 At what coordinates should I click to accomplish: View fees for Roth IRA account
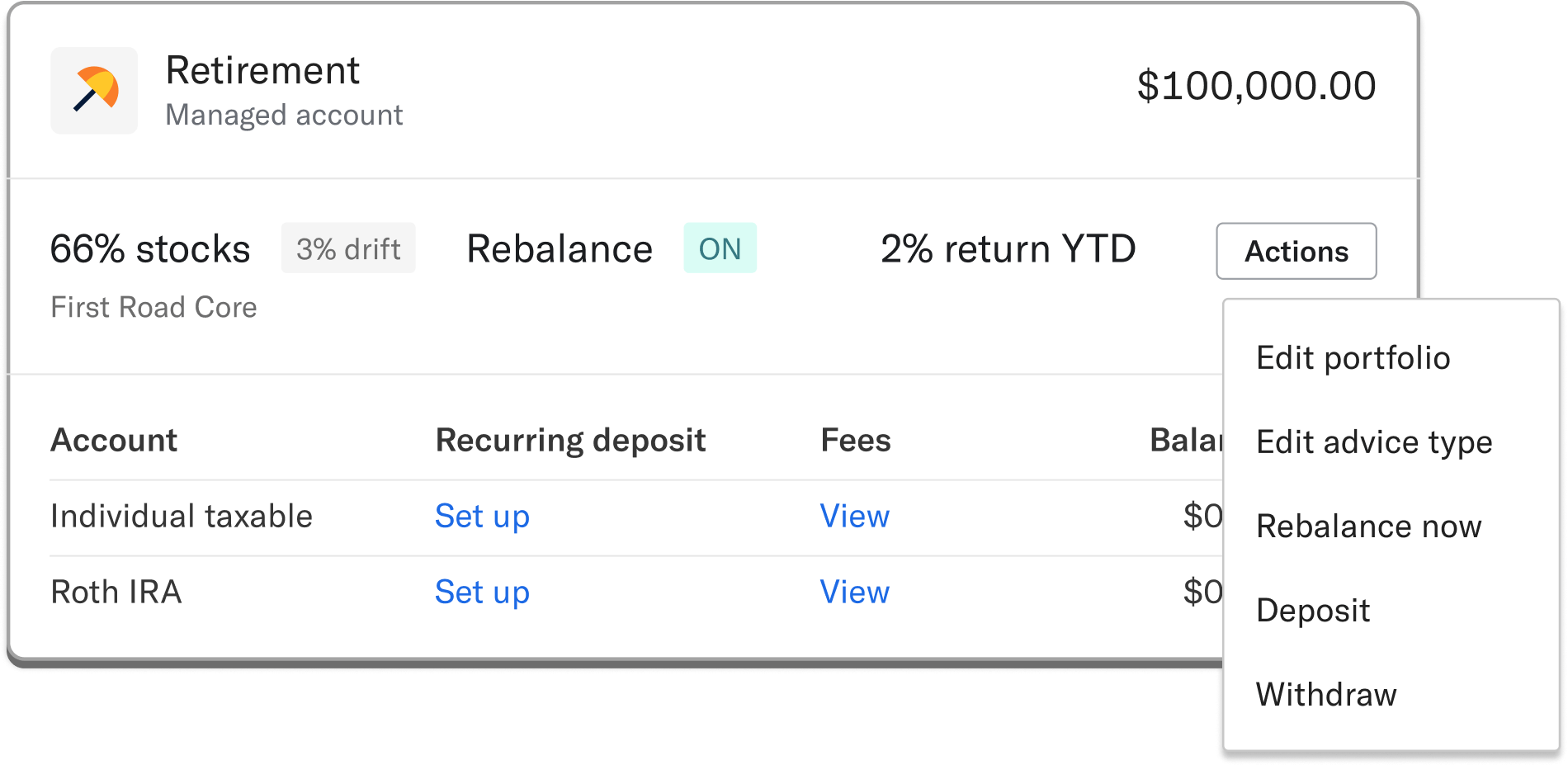pos(854,592)
